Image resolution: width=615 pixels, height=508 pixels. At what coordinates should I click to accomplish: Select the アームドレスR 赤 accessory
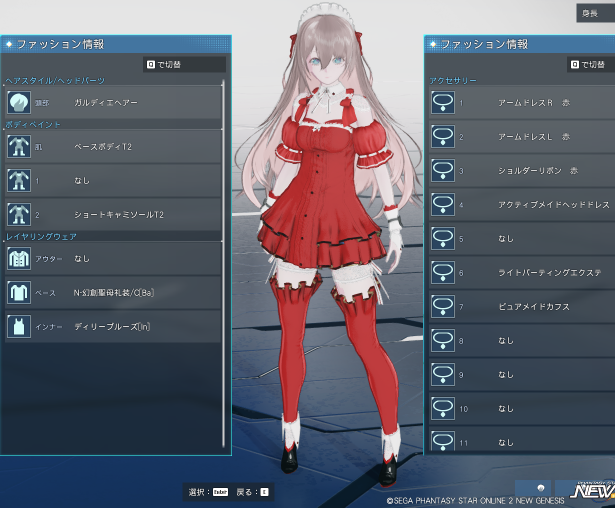pos(522,103)
